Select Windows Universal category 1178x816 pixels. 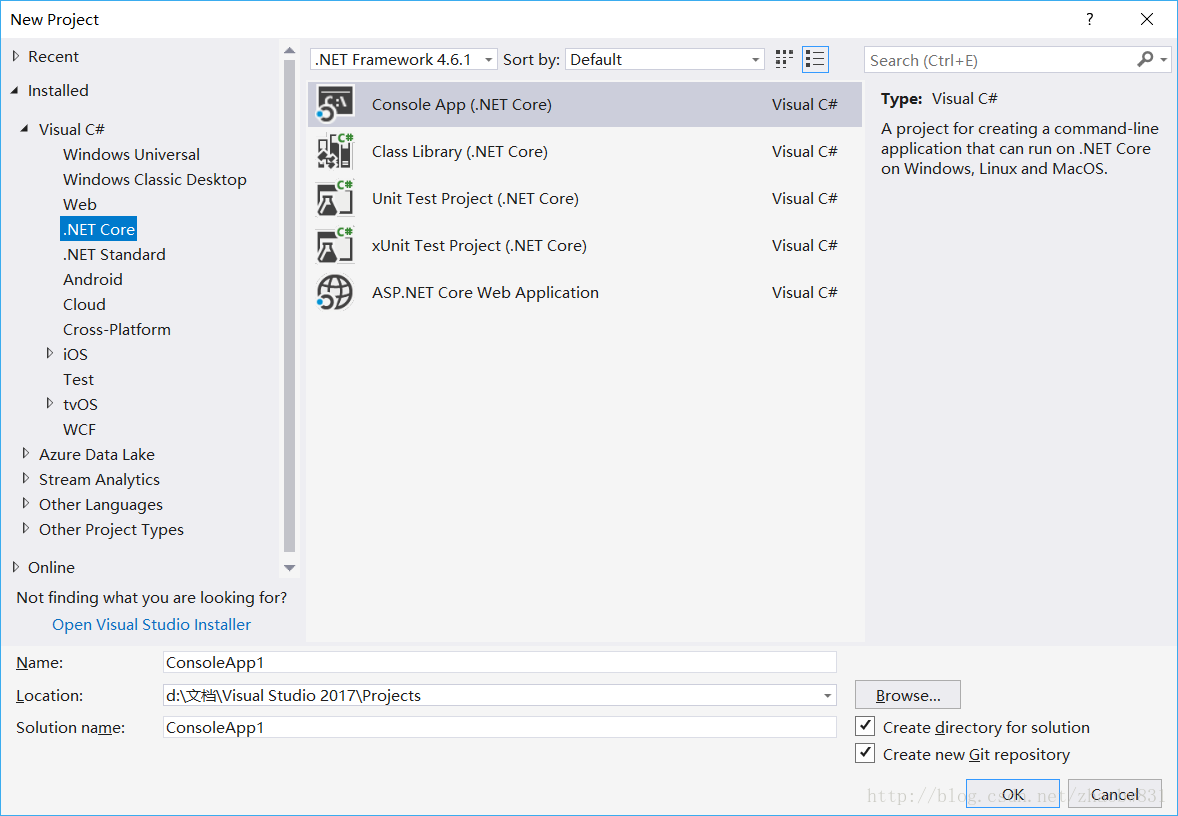point(131,154)
